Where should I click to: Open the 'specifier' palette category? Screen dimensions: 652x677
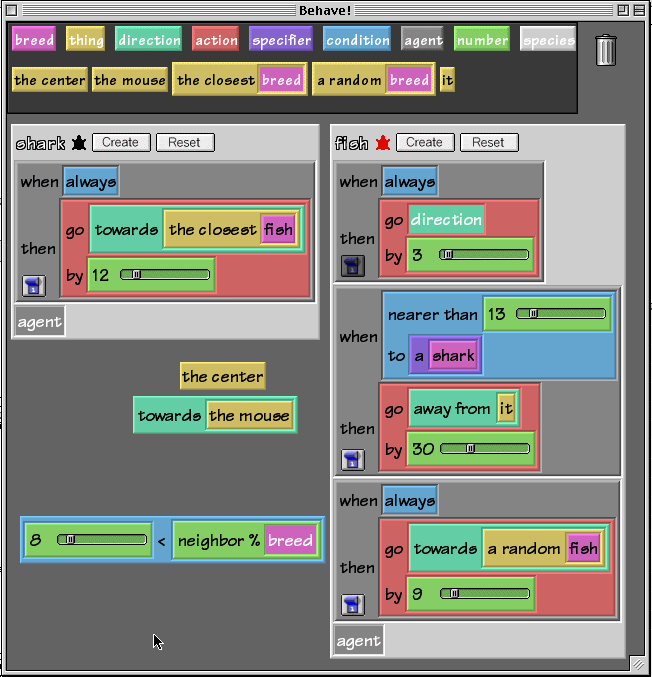tap(281, 40)
